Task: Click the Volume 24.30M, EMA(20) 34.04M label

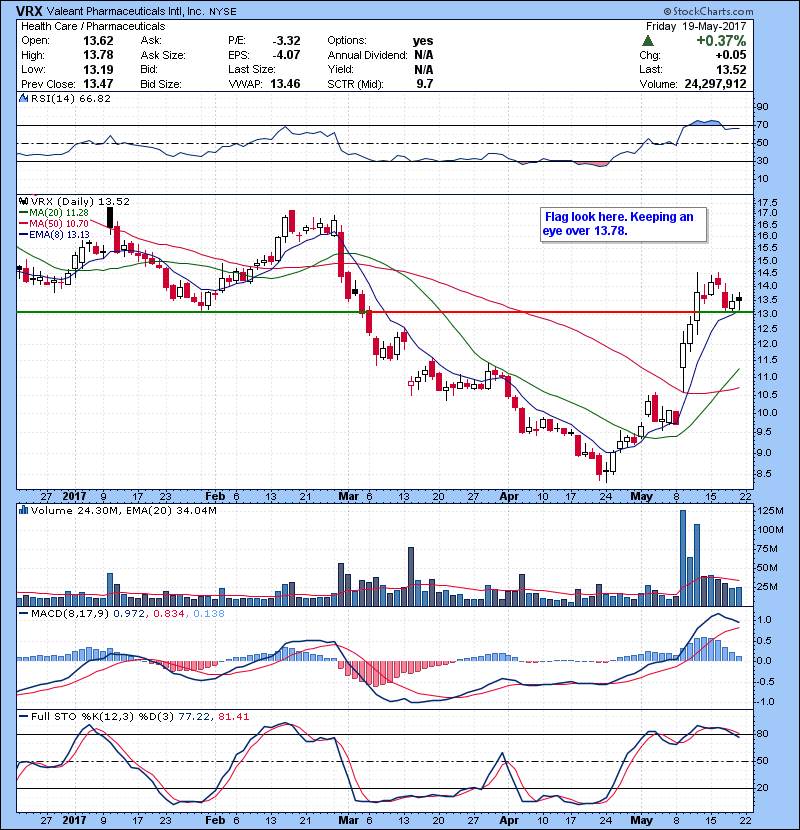Action: click(124, 510)
